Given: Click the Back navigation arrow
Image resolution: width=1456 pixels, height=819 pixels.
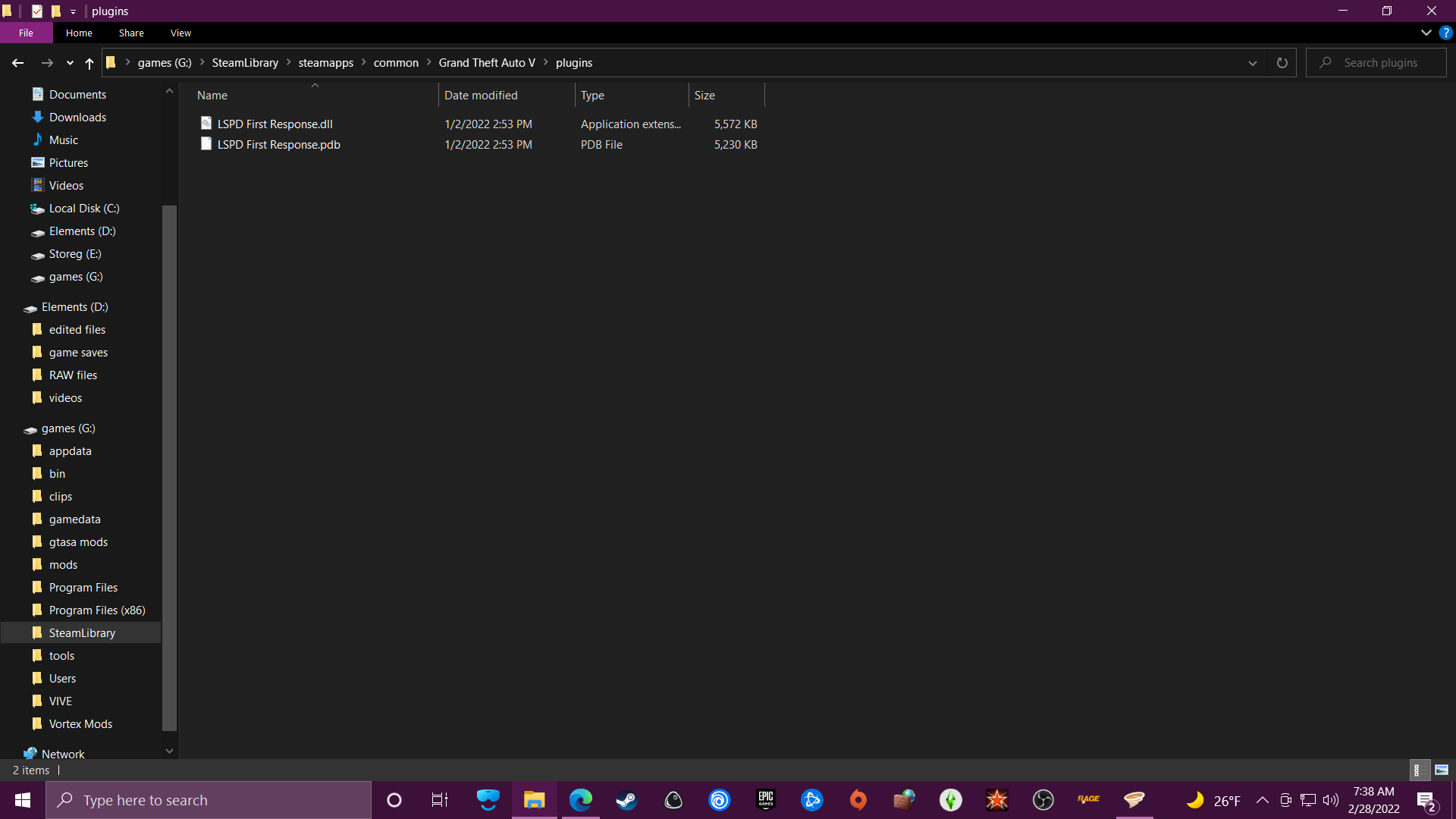Looking at the screenshot, I should click(17, 63).
